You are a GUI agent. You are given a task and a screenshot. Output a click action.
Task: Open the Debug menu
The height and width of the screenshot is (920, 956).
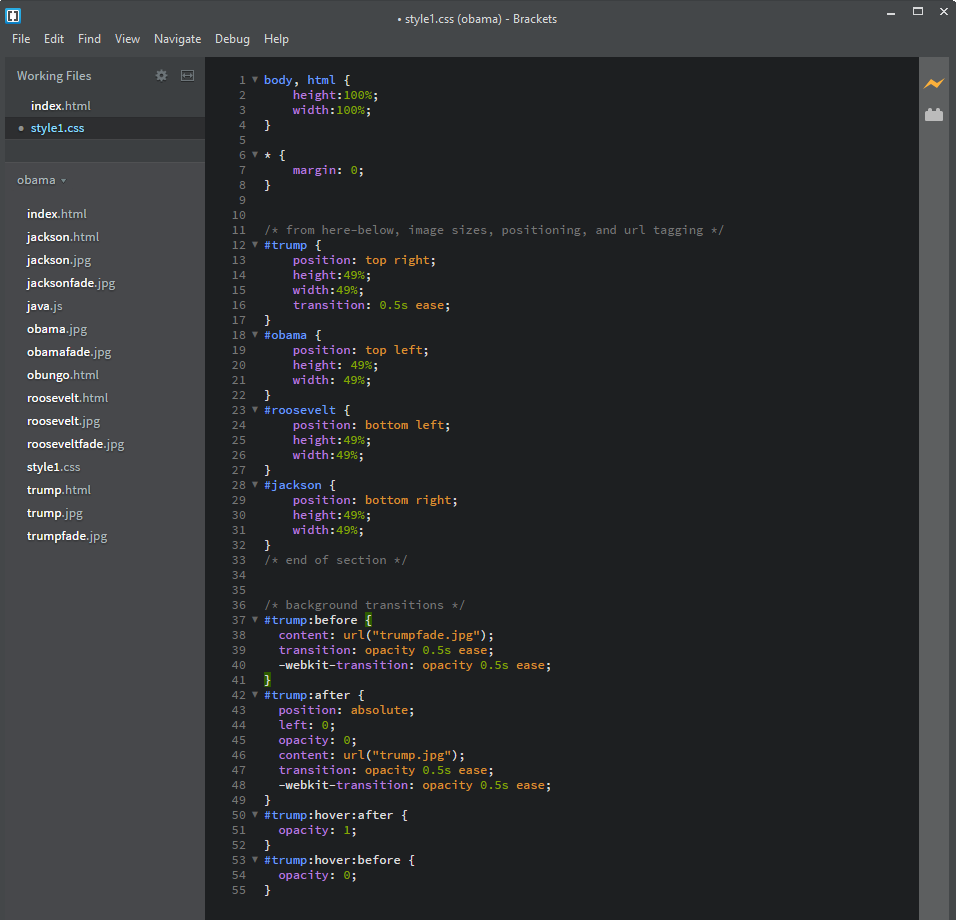point(232,39)
